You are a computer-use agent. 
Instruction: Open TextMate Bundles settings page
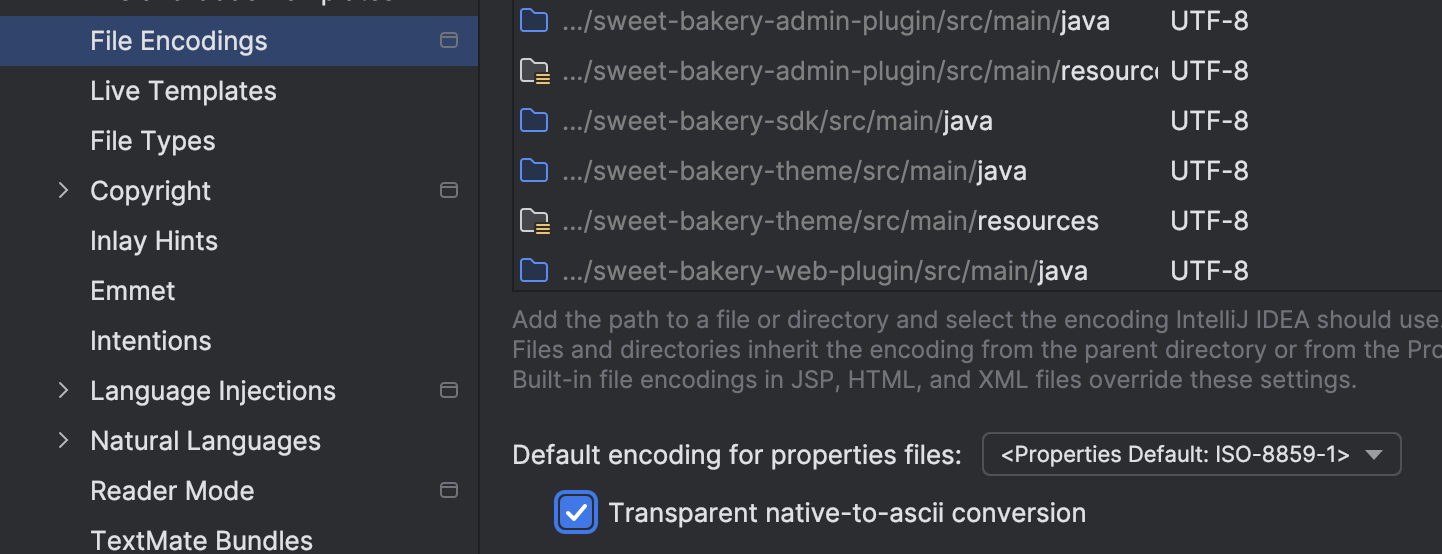coord(201,541)
